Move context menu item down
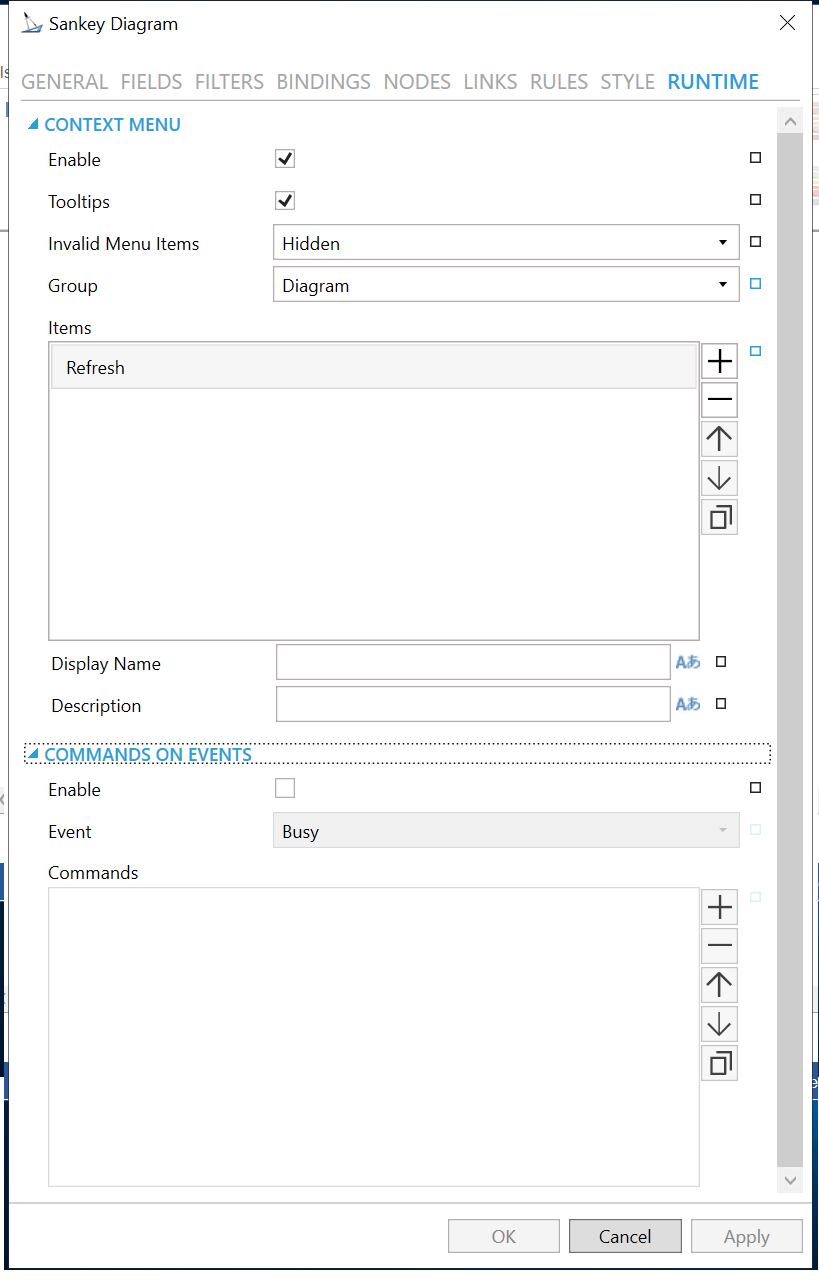 pyautogui.click(x=719, y=478)
